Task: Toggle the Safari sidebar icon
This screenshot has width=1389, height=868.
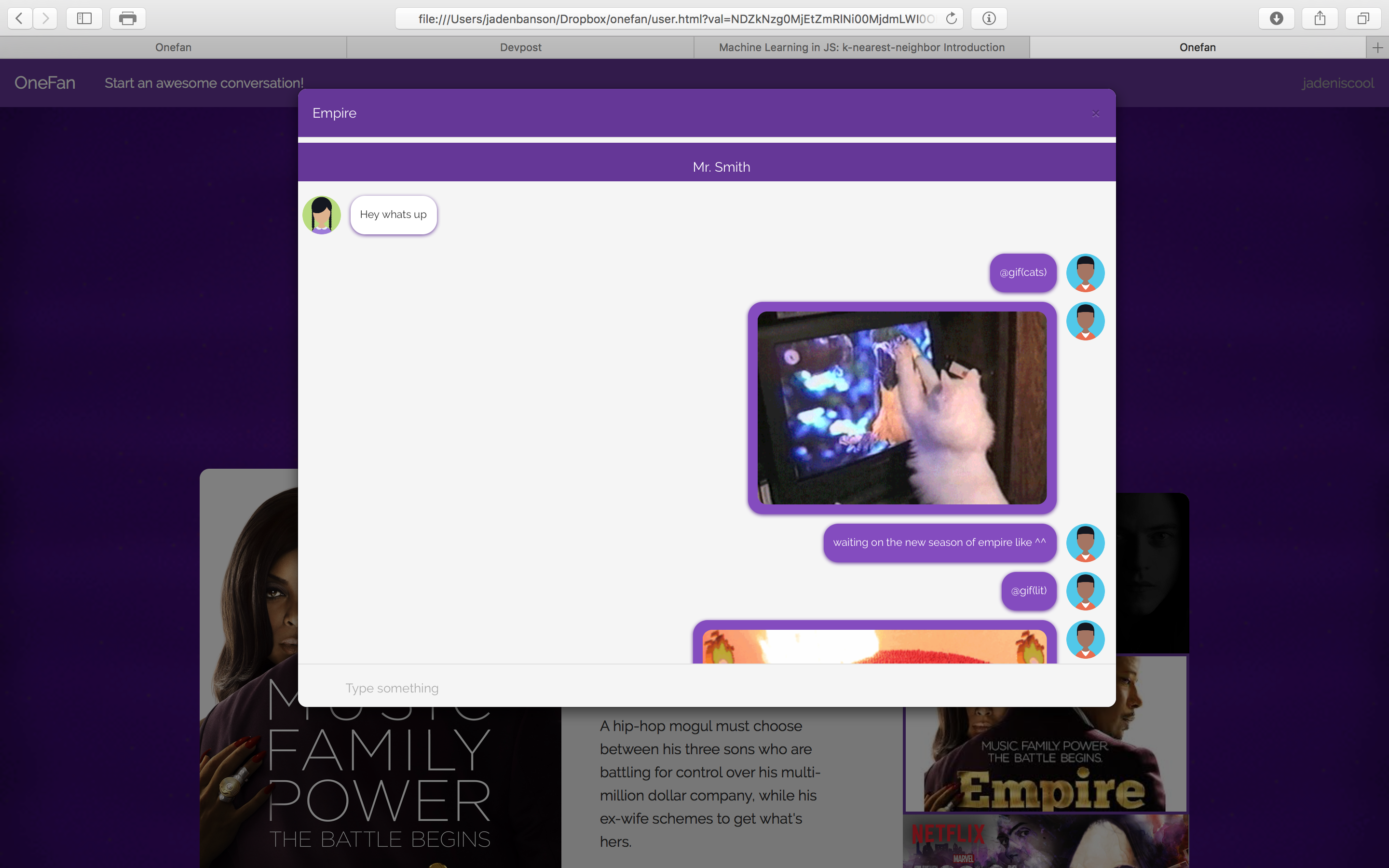Action: [x=84, y=18]
